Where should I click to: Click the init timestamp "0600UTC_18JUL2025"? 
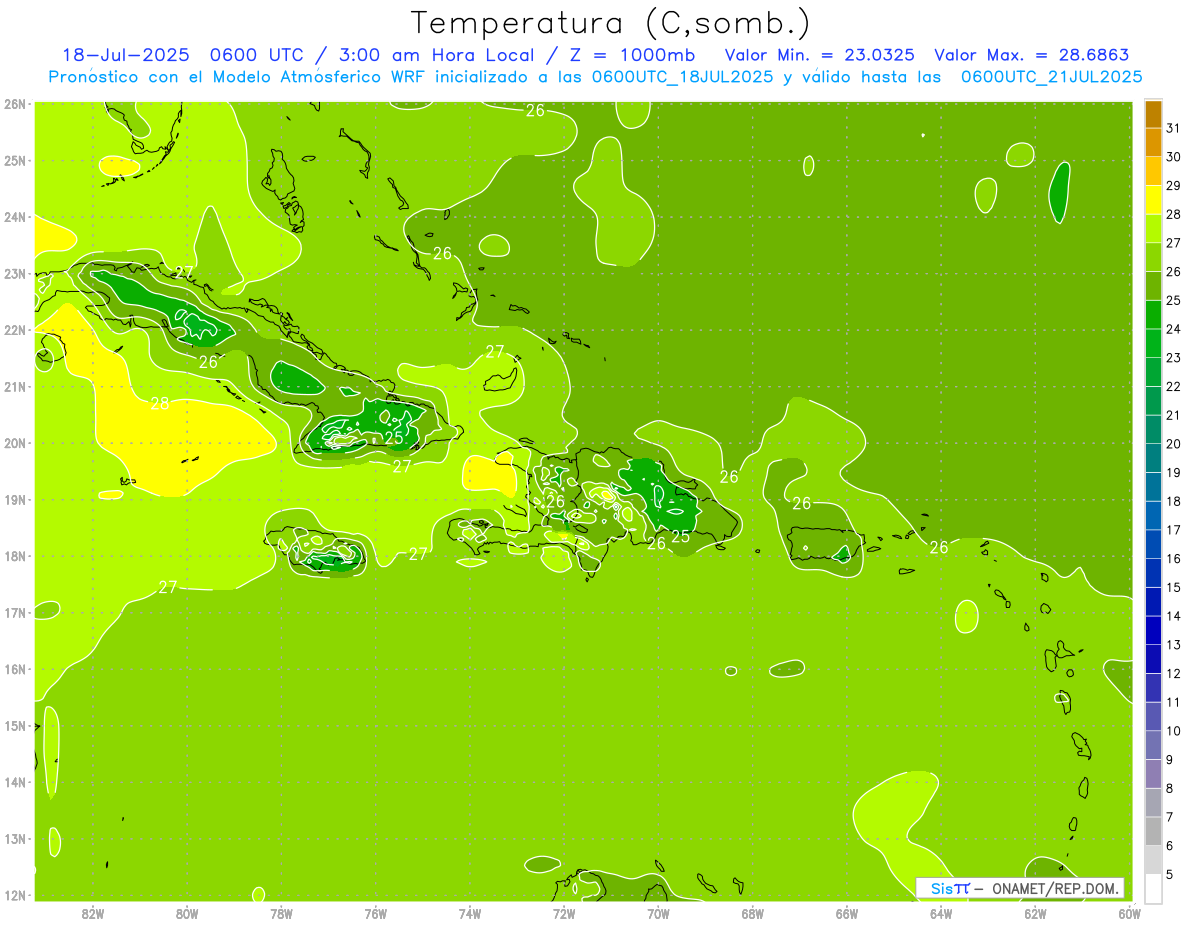pos(682,77)
